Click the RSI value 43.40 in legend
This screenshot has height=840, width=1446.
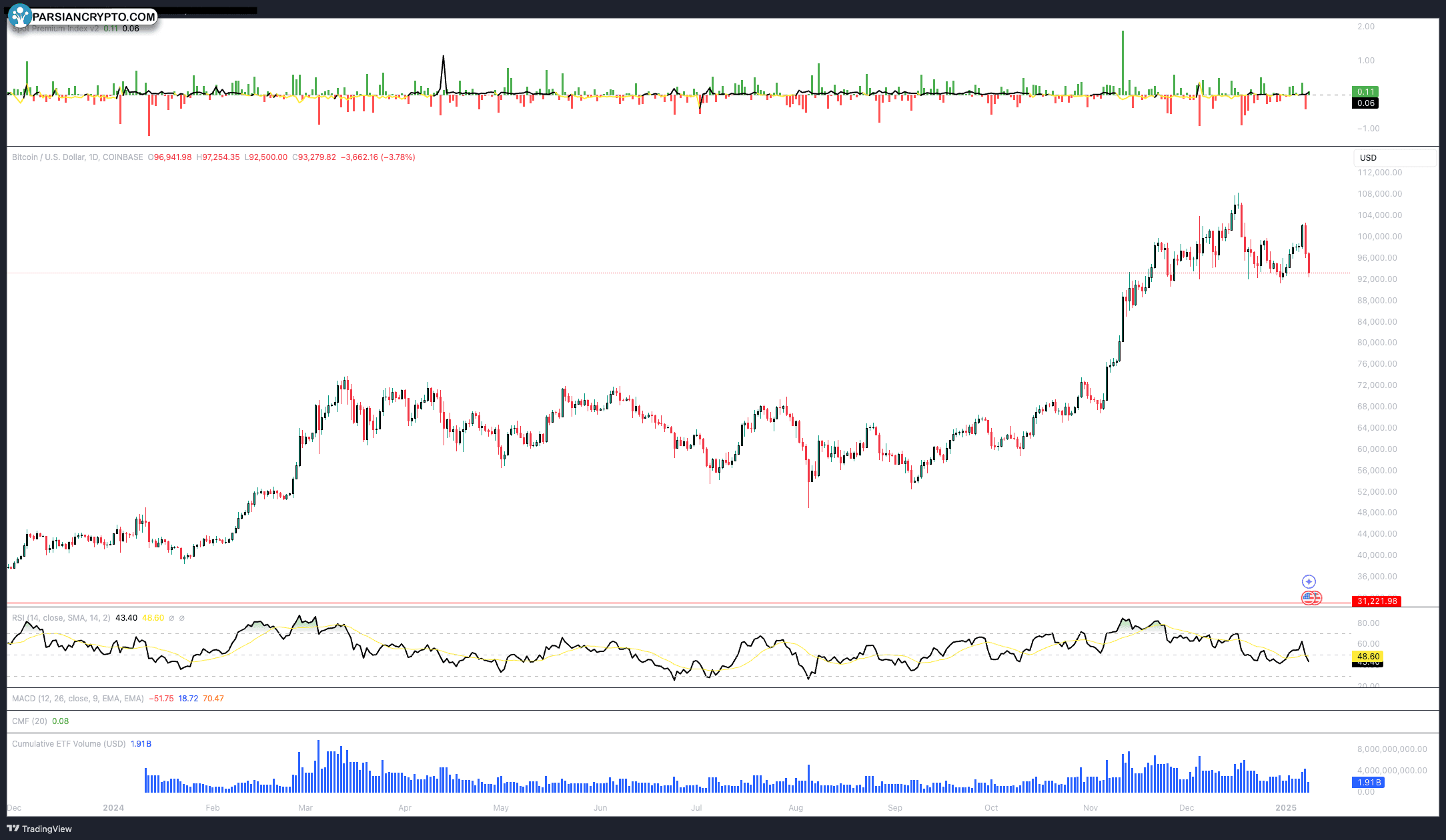(126, 618)
